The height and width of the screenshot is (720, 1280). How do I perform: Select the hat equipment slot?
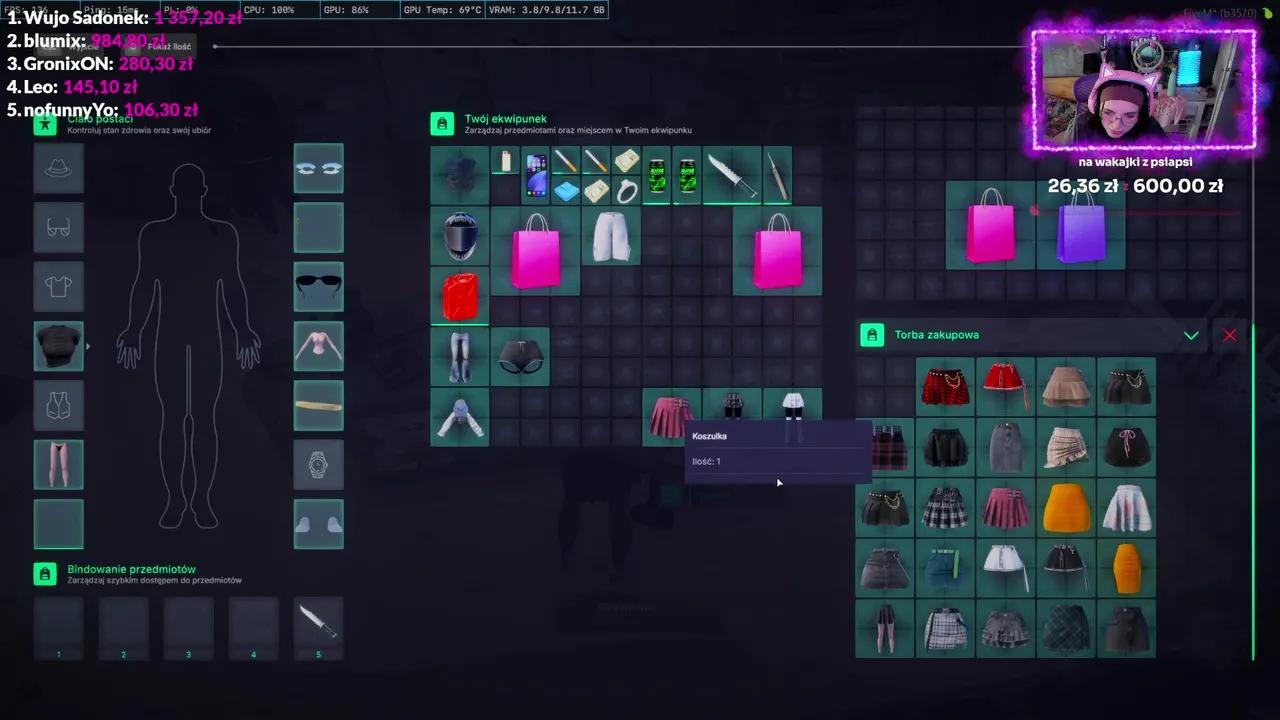point(58,168)
